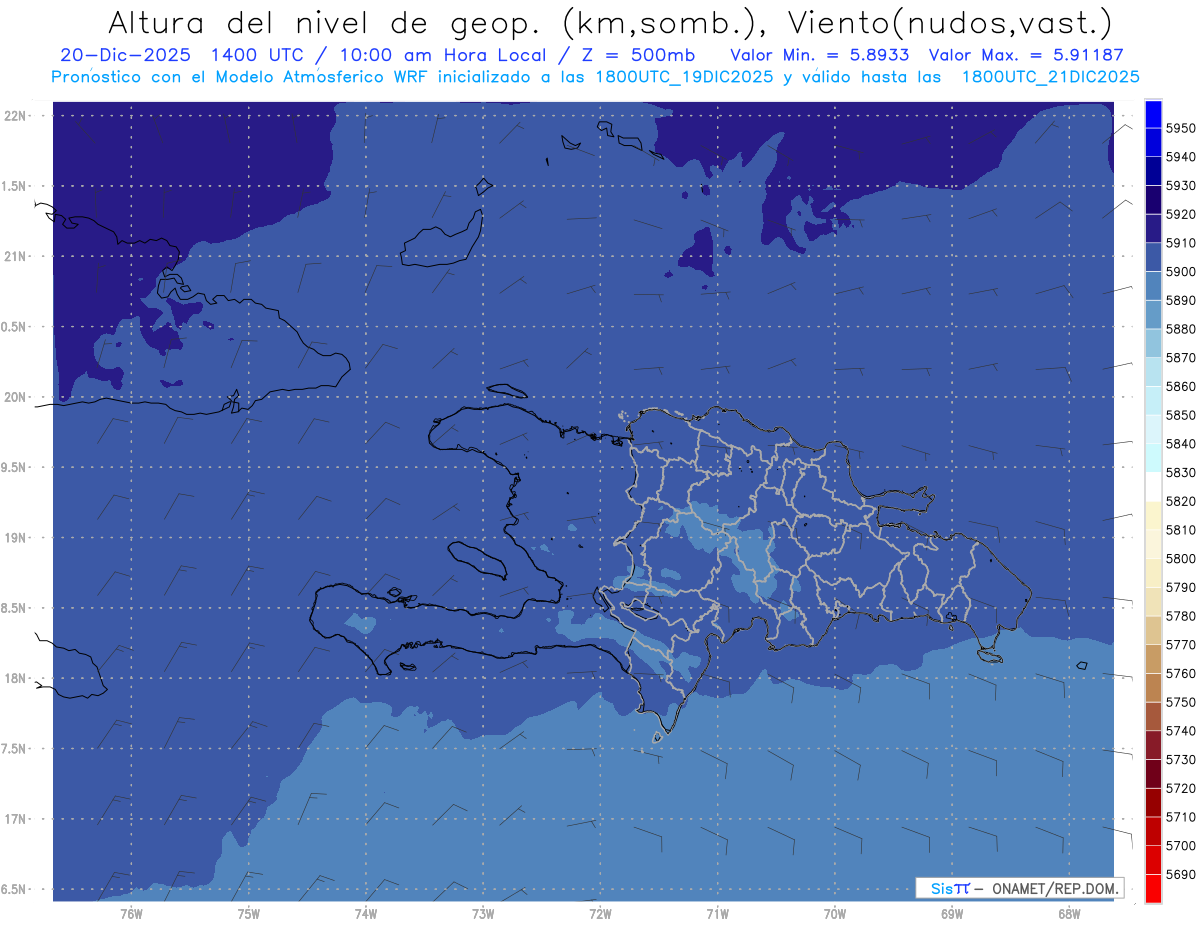The width and height of the screenshot is (1200, 927).
Task: Click the 20N latitude label
Action: click(15, 397)
